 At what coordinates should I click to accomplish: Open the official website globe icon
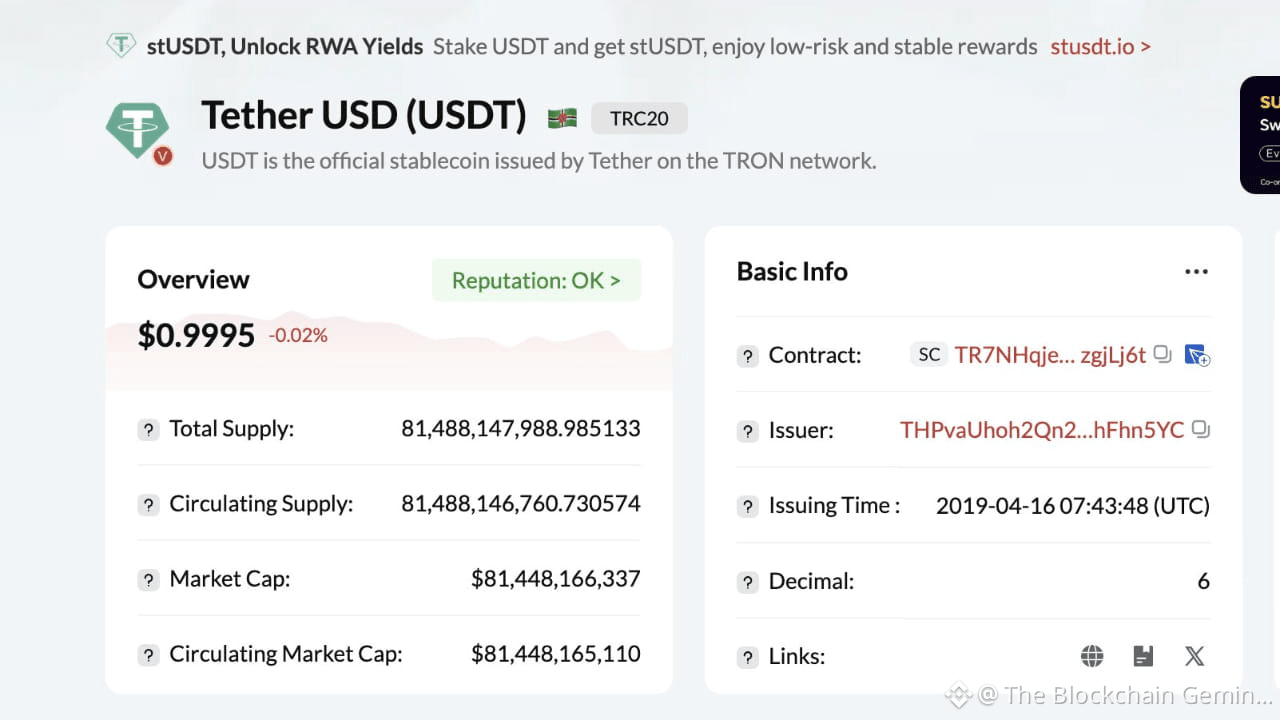point(1092,656)
